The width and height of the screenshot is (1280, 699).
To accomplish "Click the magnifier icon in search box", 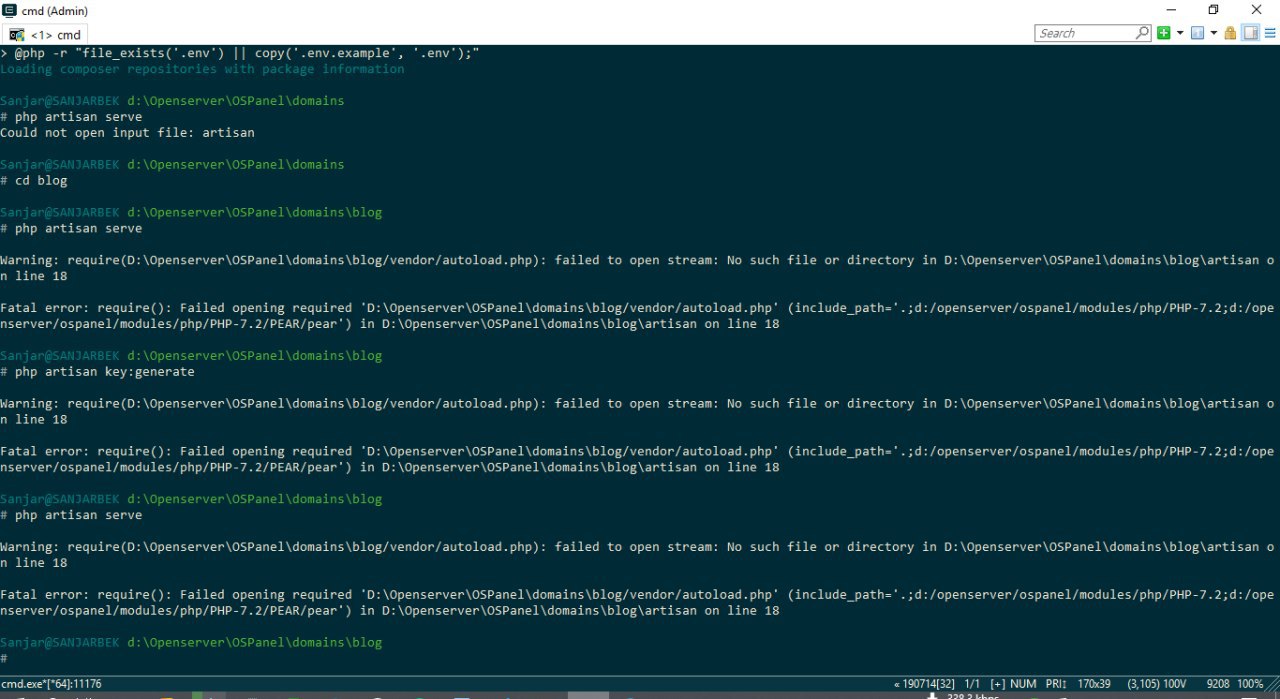I will tap(1143, 33).
